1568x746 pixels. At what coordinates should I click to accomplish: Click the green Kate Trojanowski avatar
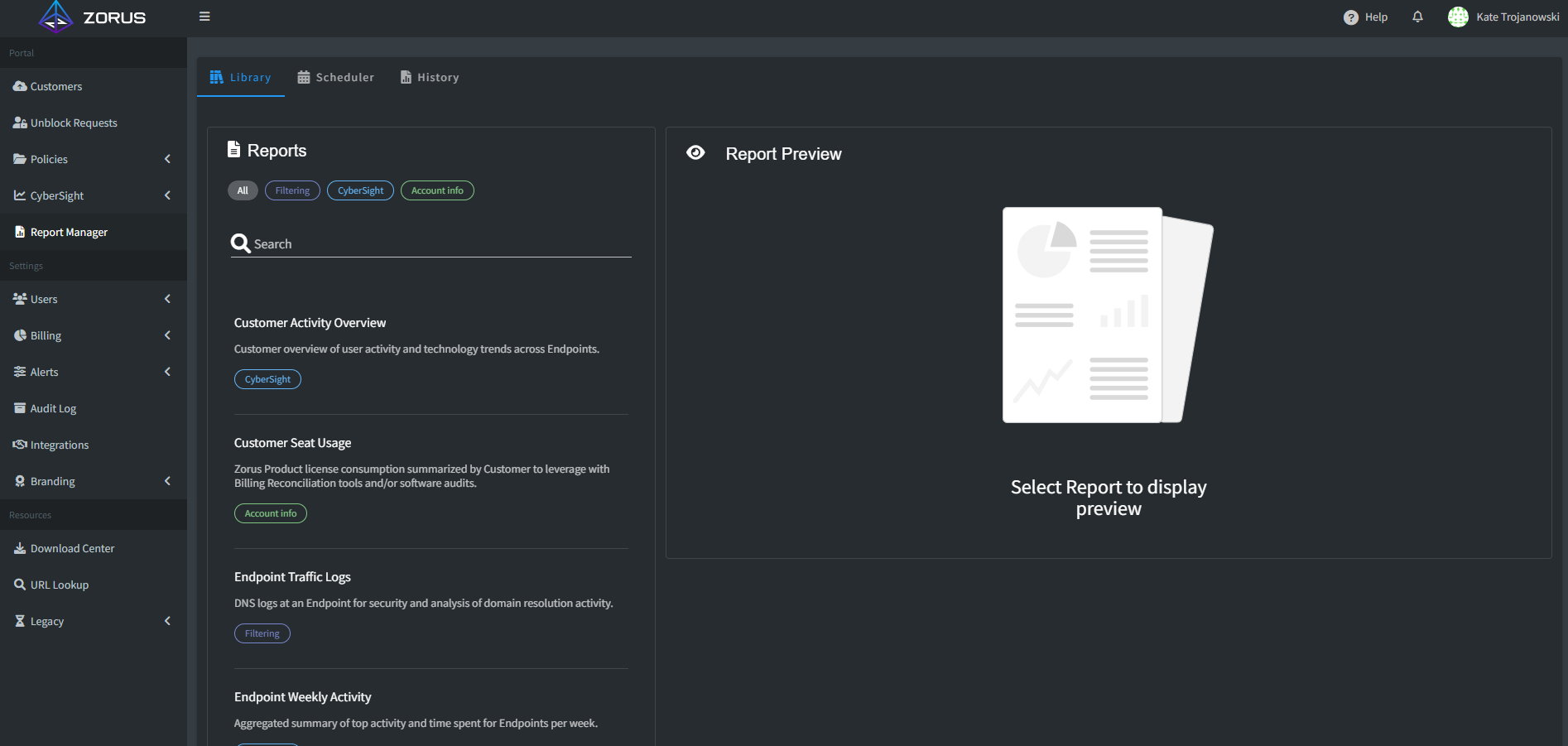point(1457,17)
